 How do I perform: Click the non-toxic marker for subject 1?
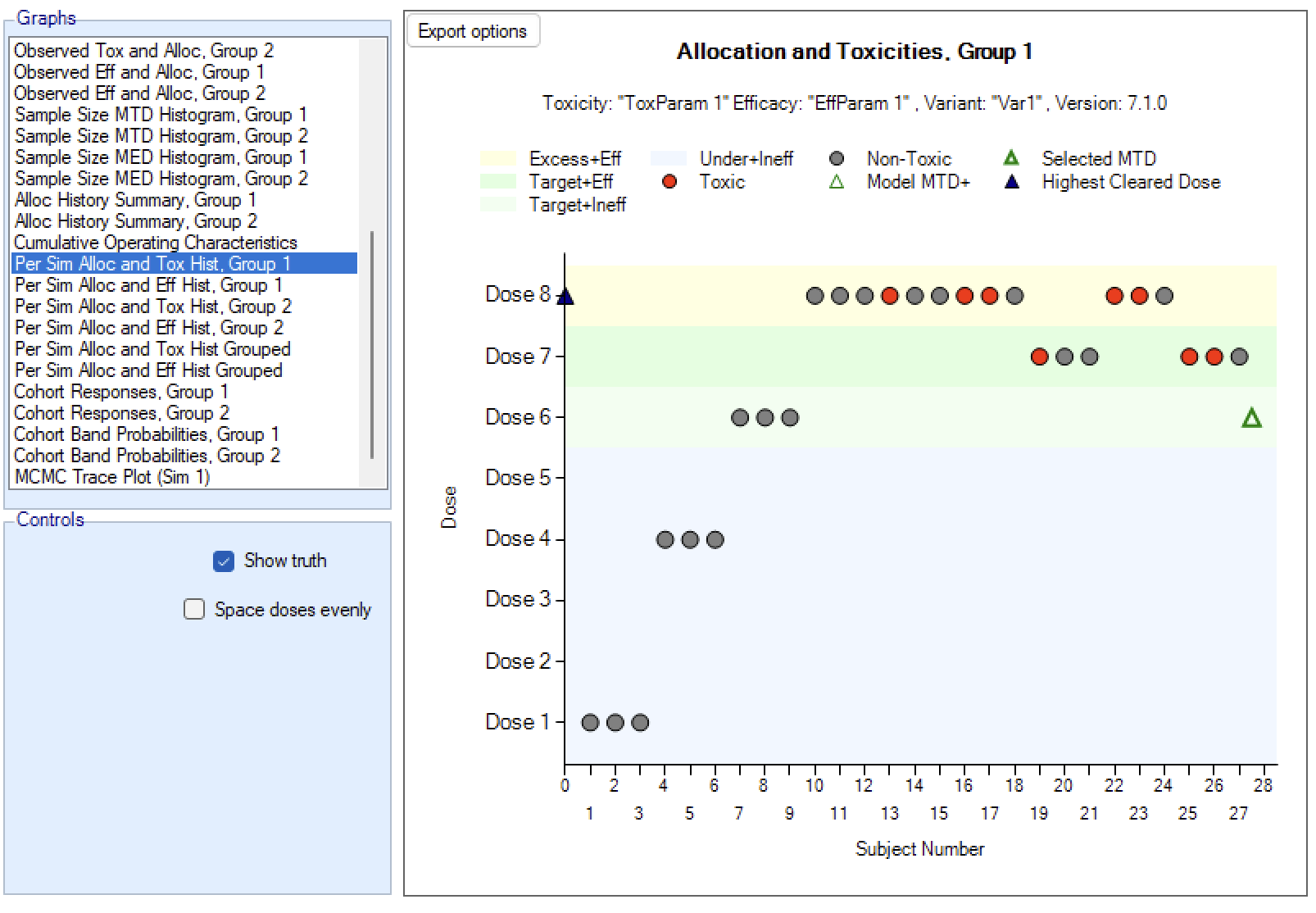(590, 722)
